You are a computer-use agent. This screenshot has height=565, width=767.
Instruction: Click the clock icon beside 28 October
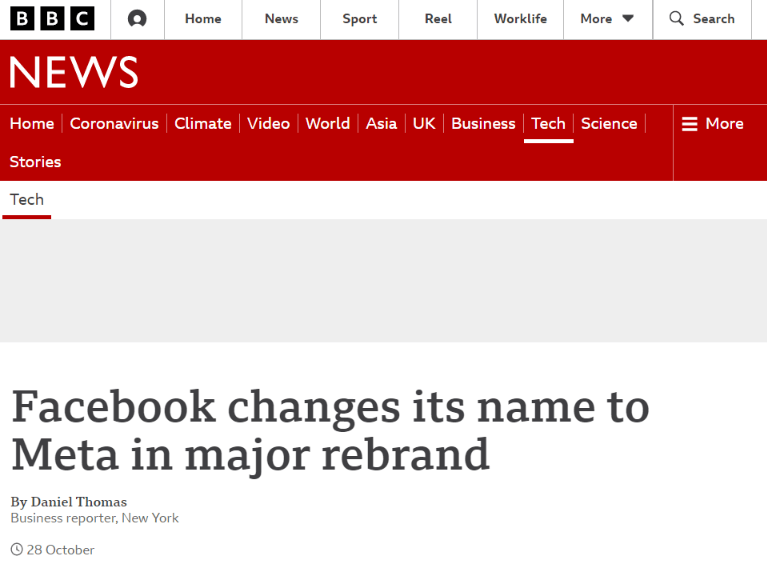[x=17, y=549]
